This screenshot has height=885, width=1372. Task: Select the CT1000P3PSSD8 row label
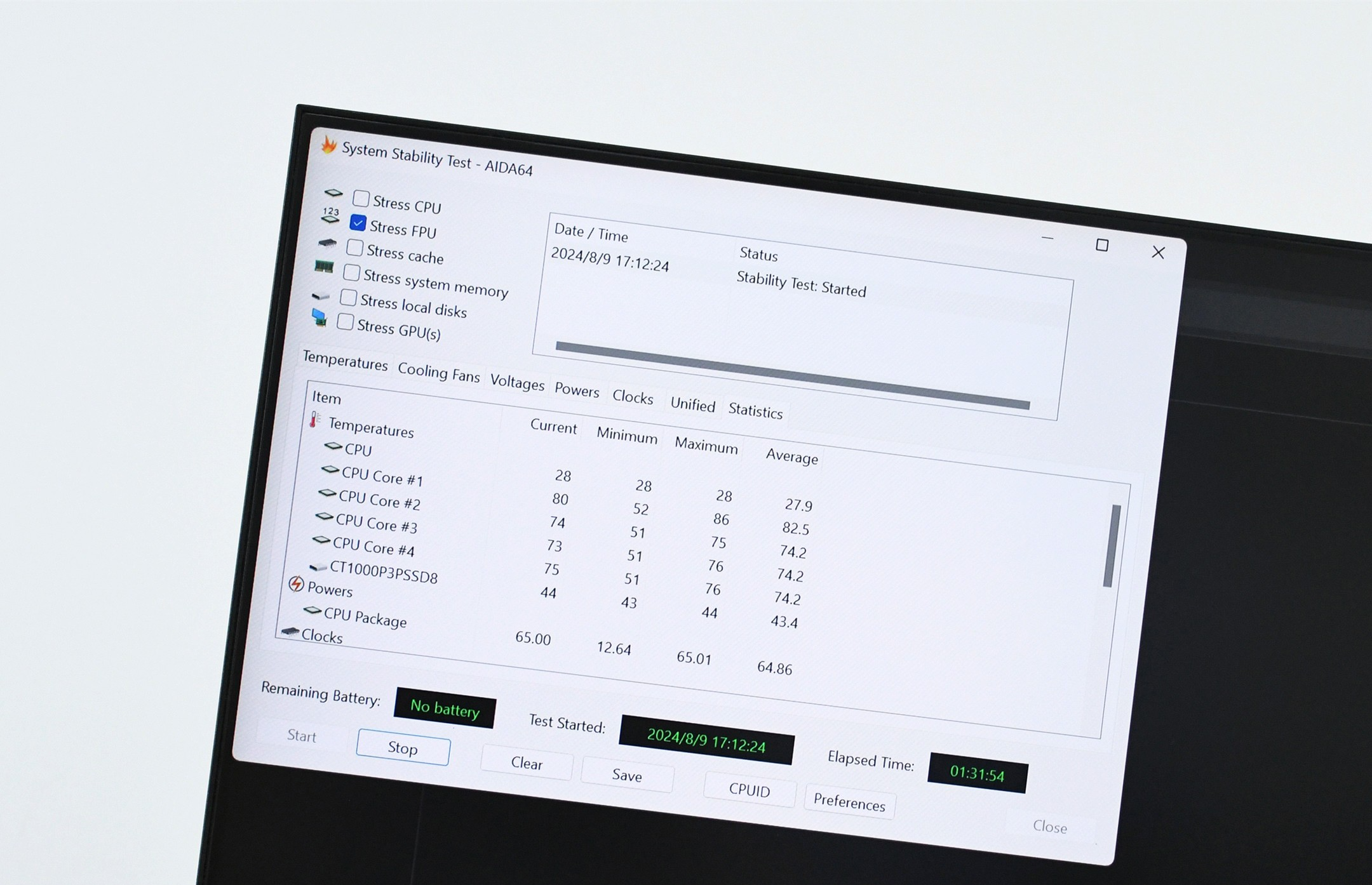coord(384,571)
